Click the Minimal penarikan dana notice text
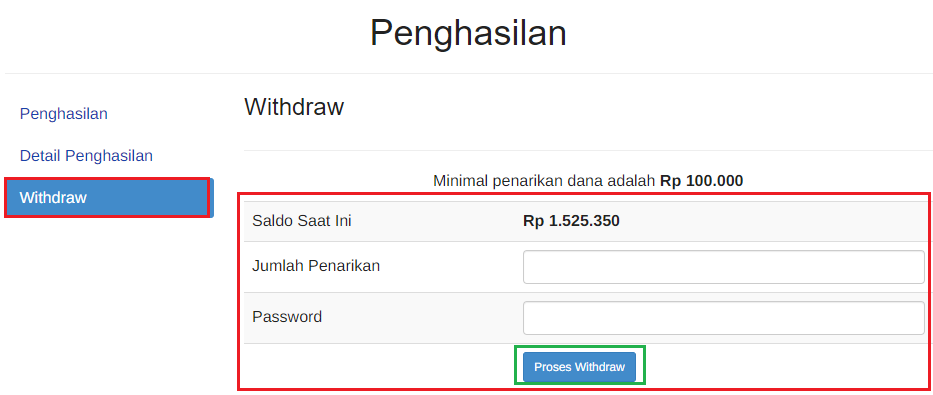 pyautogui.click(x=588, y=181)
